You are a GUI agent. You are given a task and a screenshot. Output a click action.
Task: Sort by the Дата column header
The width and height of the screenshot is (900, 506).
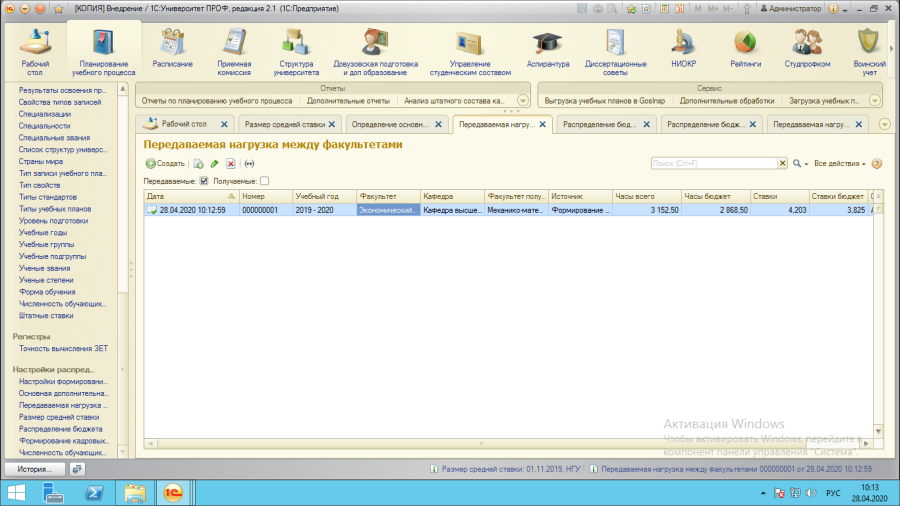coord(191,196)
